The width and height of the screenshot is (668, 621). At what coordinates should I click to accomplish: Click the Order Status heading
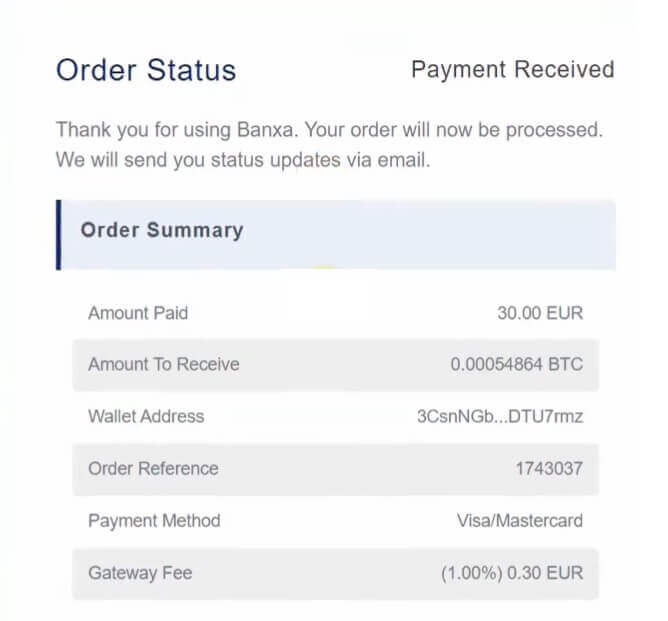146,71
